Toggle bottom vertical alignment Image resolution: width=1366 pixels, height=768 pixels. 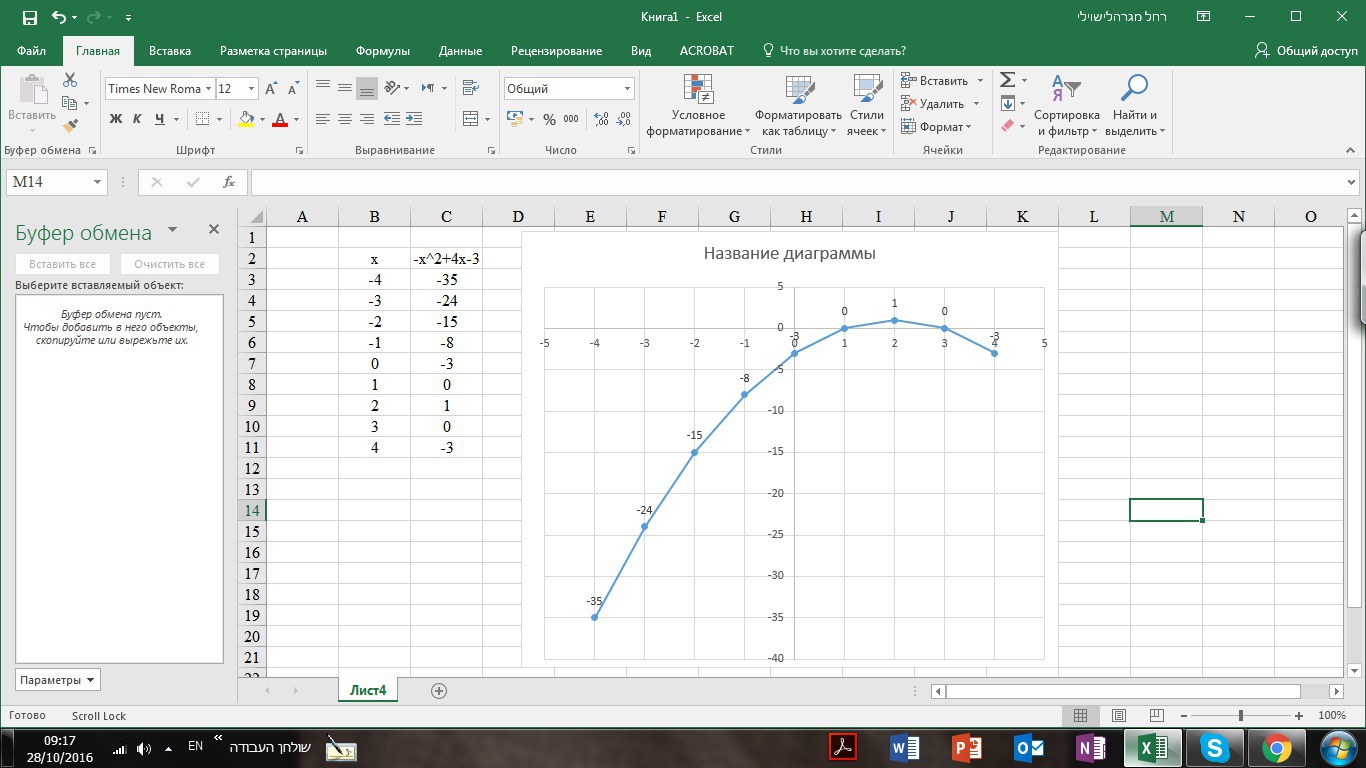367,88
